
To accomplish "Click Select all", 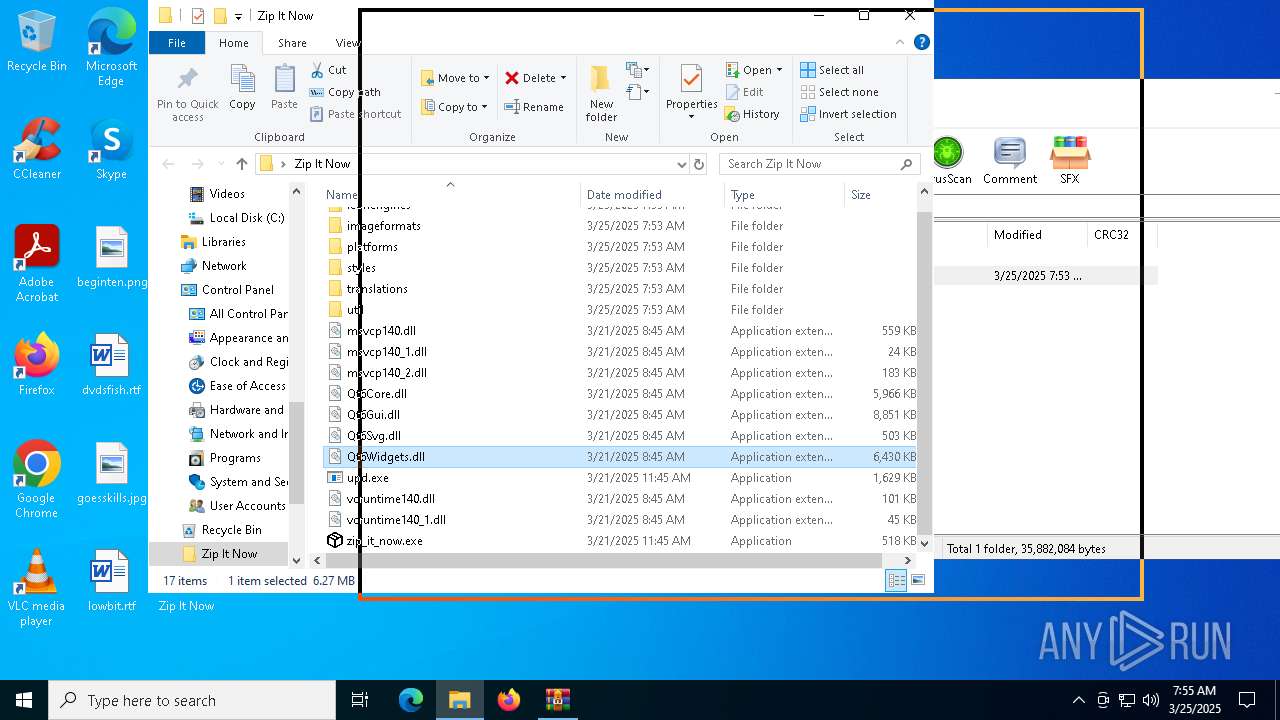I will click(x=832, y=70).
